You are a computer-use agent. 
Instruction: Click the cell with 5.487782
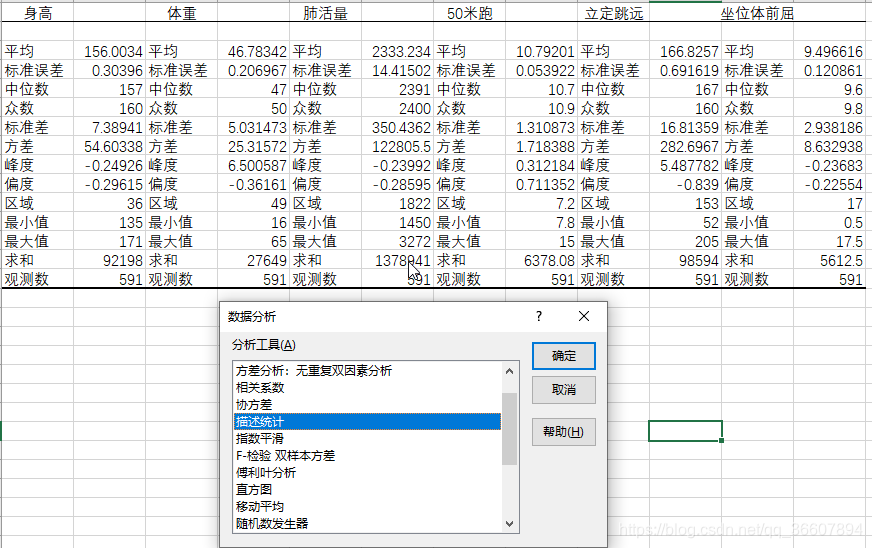point(686,165)
